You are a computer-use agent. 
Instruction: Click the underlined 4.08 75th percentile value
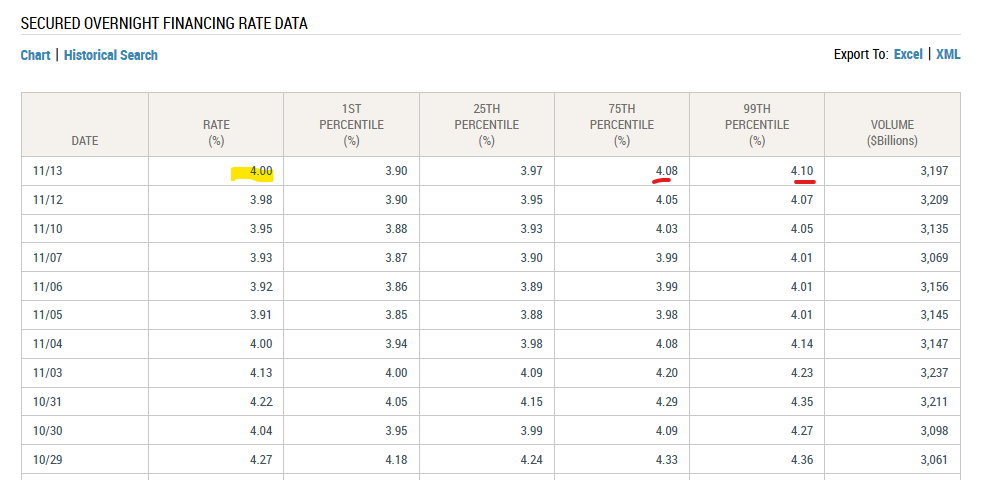pyautogui.click(x=666, y=171)
